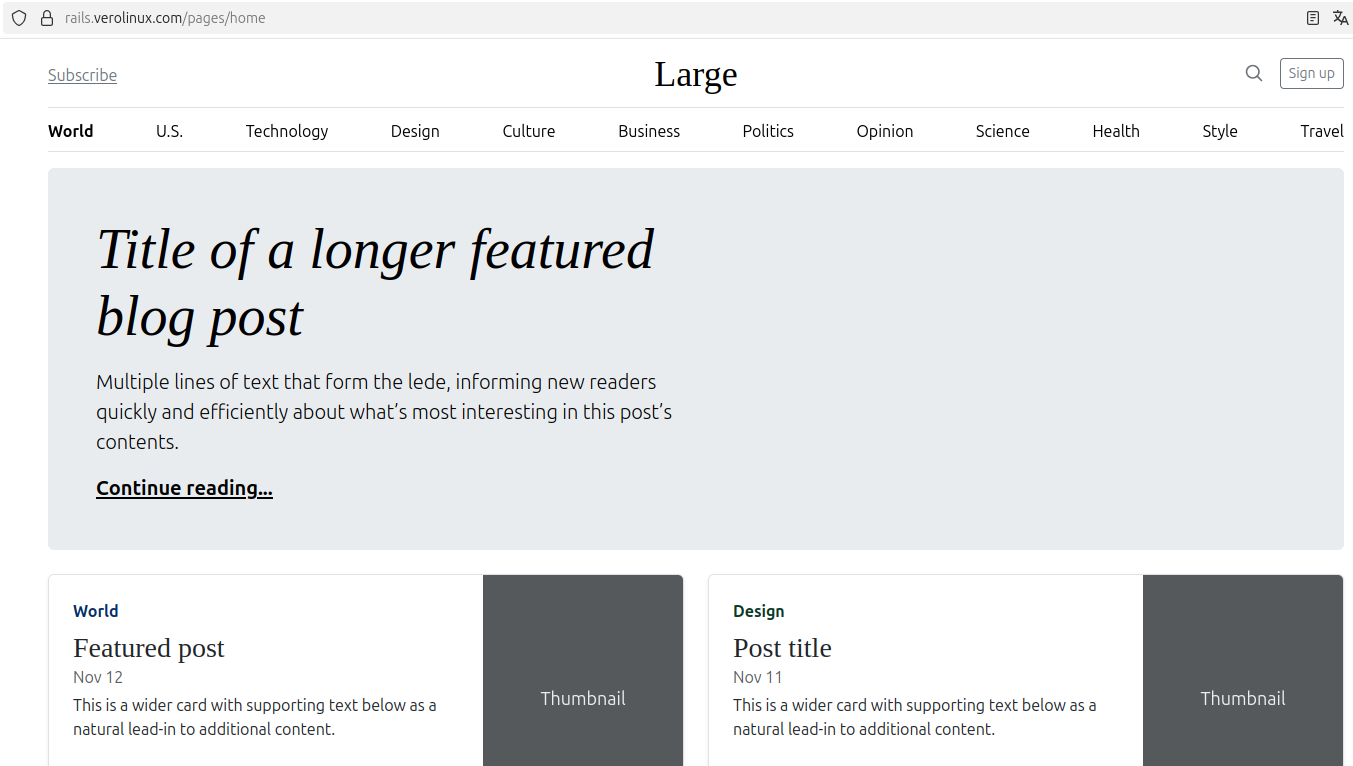Open reader view icon in address bar
The width and height of the screenshot is (1353, 766).
coord(1313,18)
